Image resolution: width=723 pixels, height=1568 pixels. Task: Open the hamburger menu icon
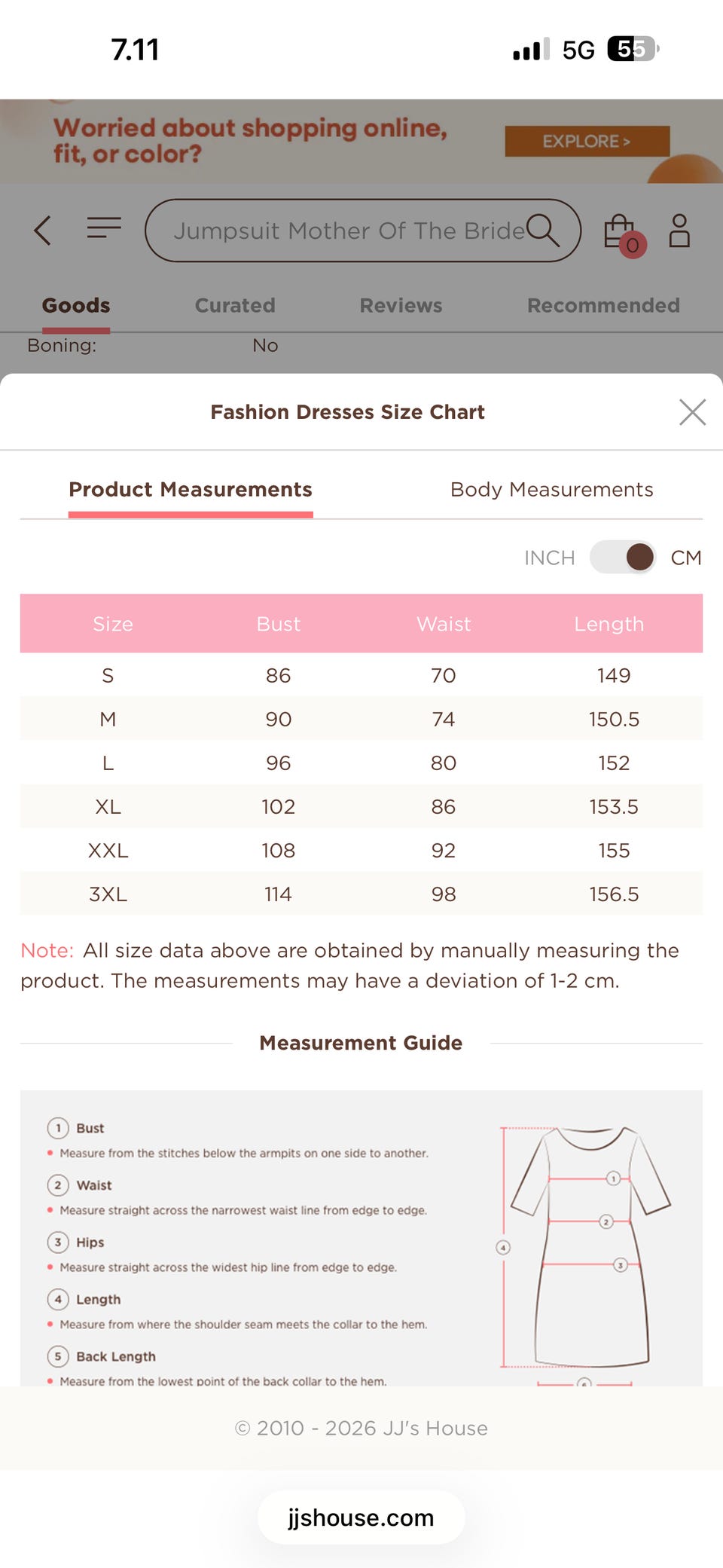coord(104,228)
